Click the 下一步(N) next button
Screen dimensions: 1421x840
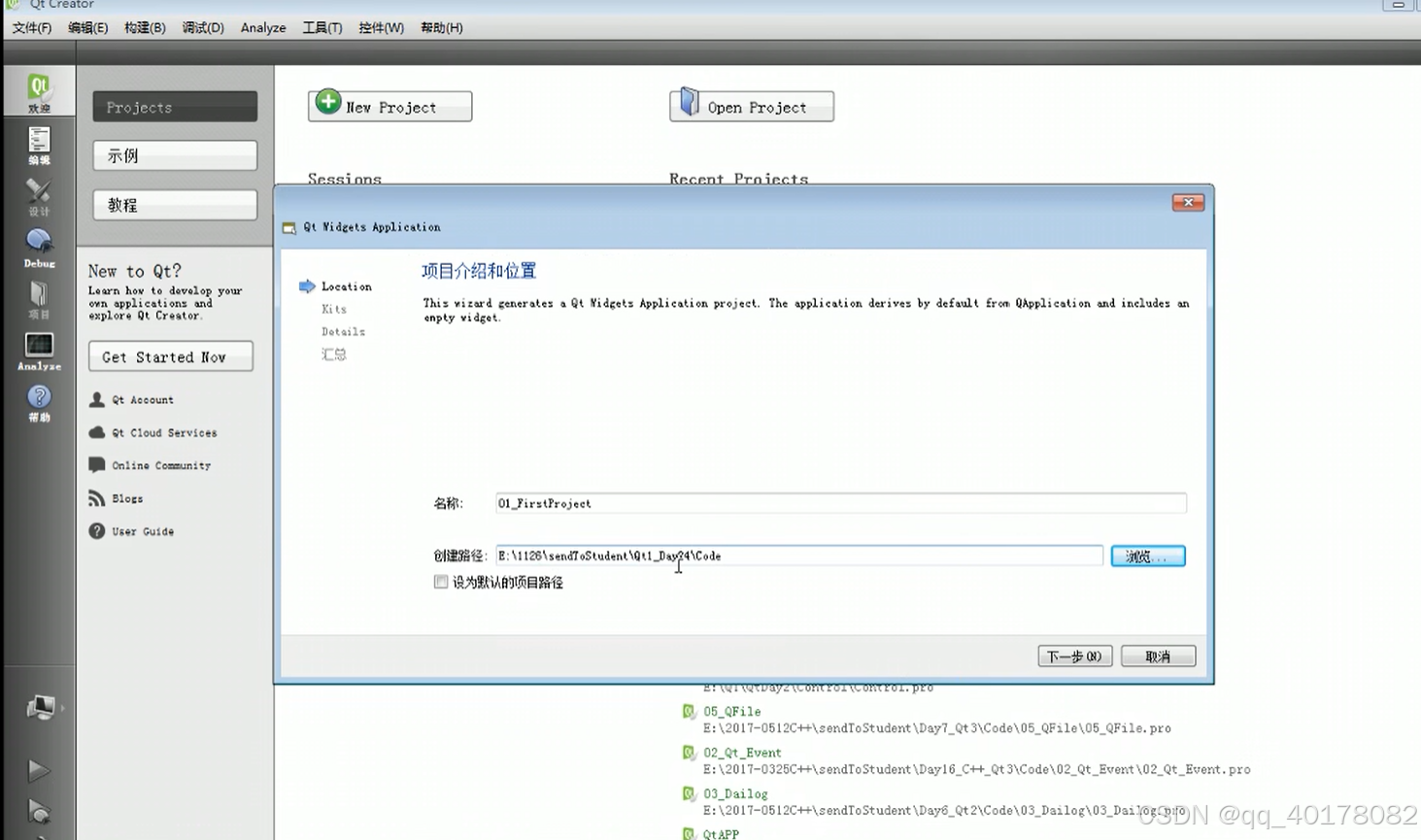click(1074, 656)
